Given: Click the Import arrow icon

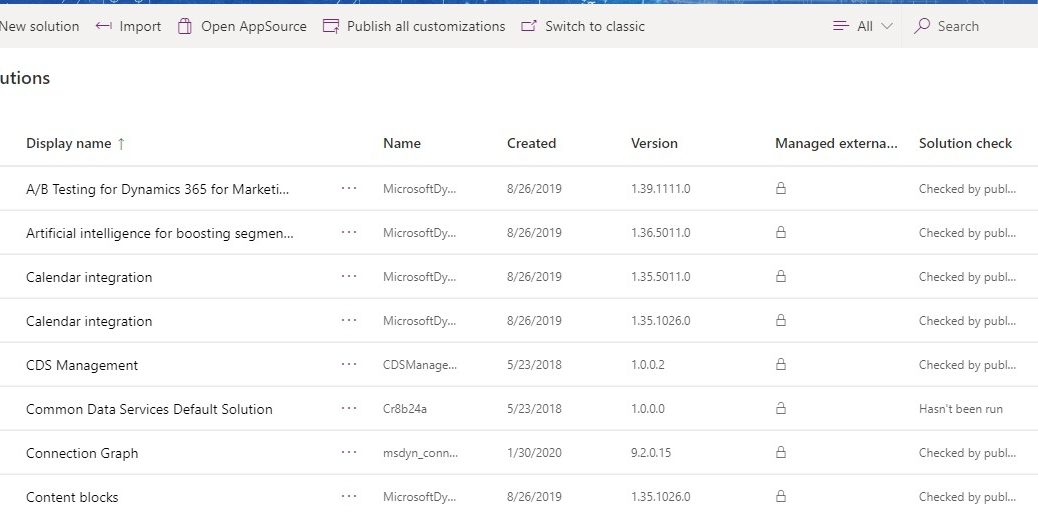Looking at the screenshot, I should (x=103, y=26).
